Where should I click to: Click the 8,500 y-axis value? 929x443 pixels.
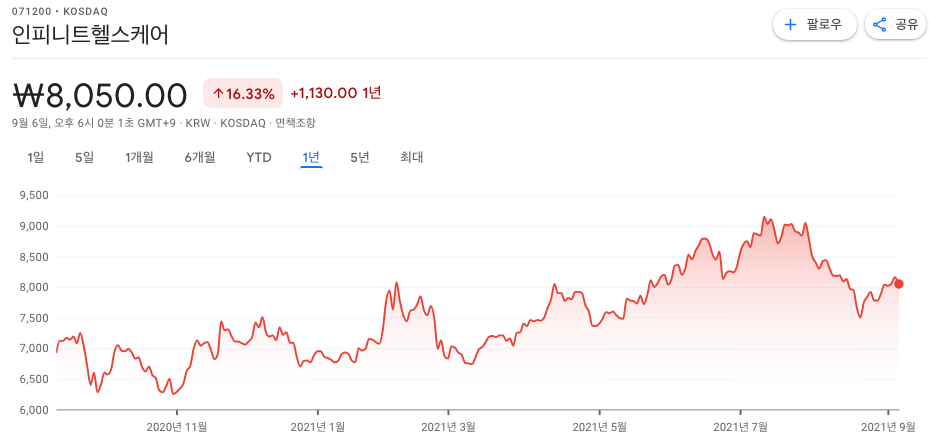pos(36,257)
